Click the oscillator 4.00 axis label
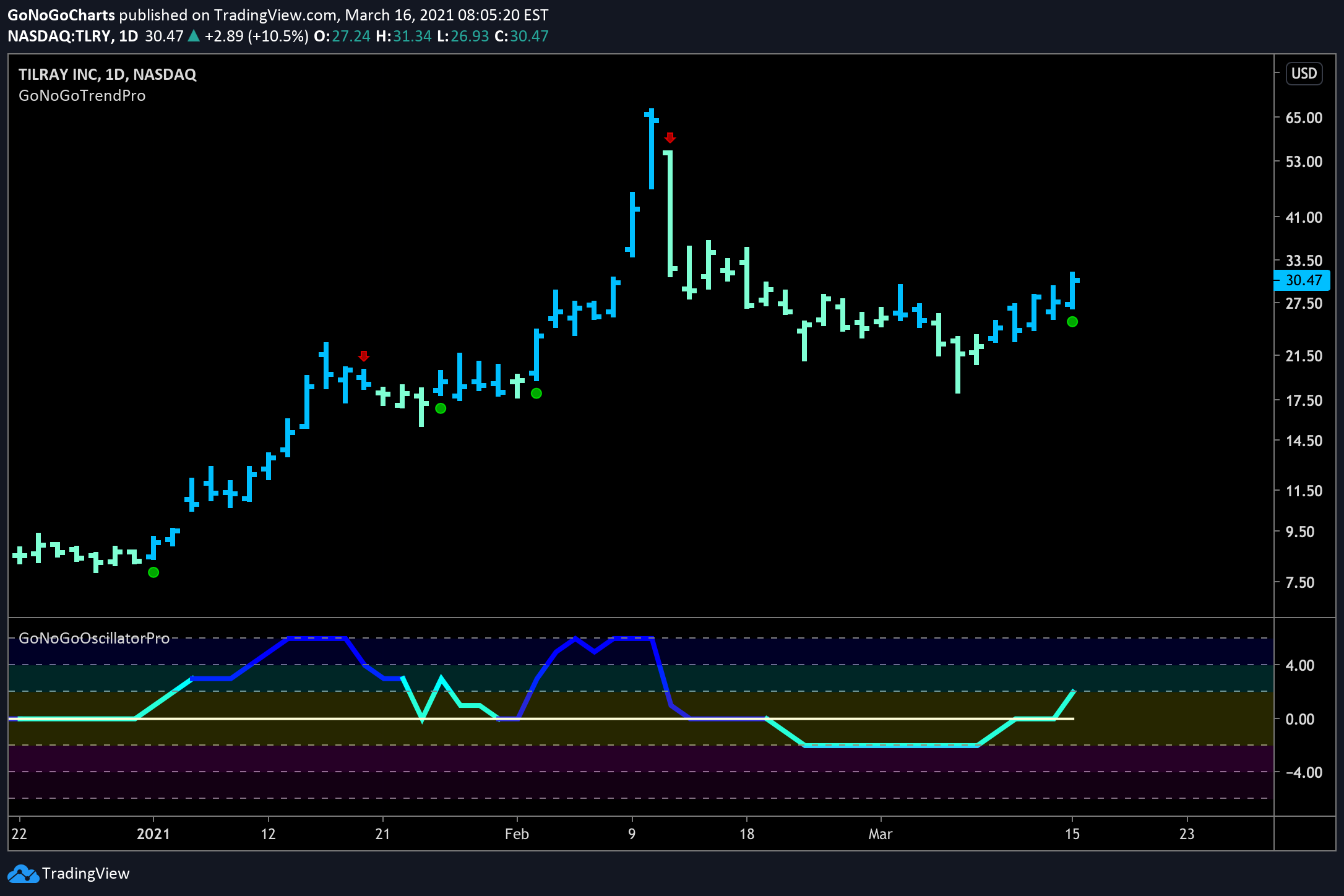This screenshot has height=896, width=1344. [x=1300, y=665]
